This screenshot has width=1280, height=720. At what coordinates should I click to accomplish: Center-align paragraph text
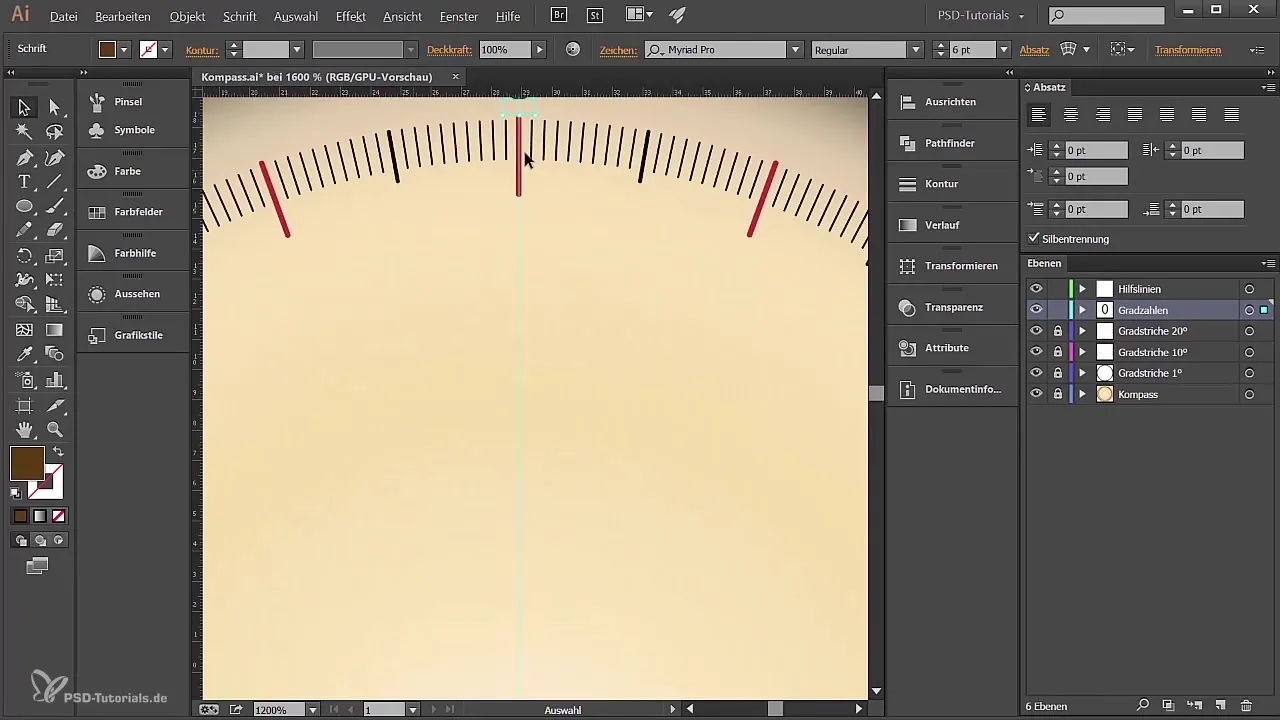pos(1071,115)
